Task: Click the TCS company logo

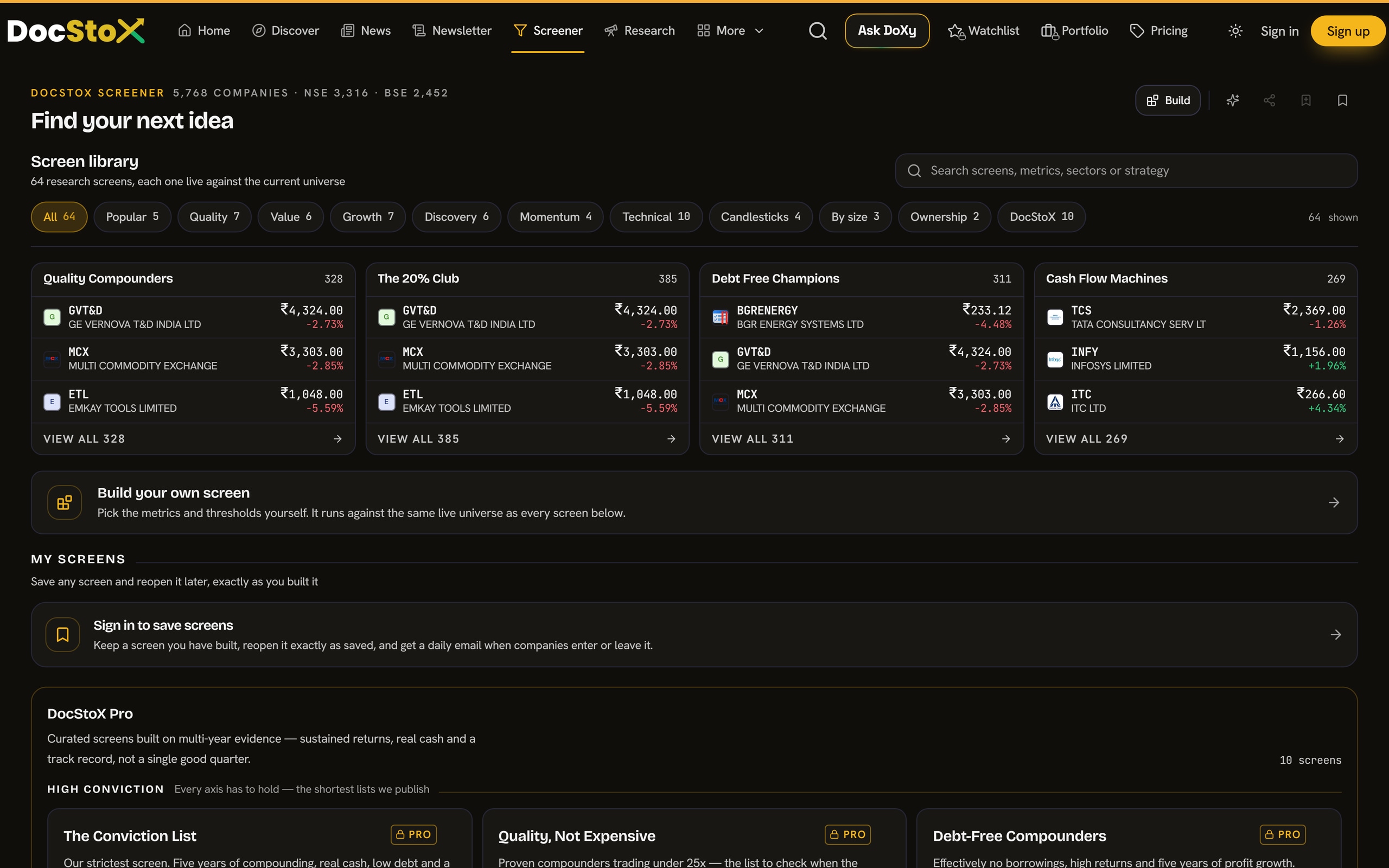Action: point(1055,317)
